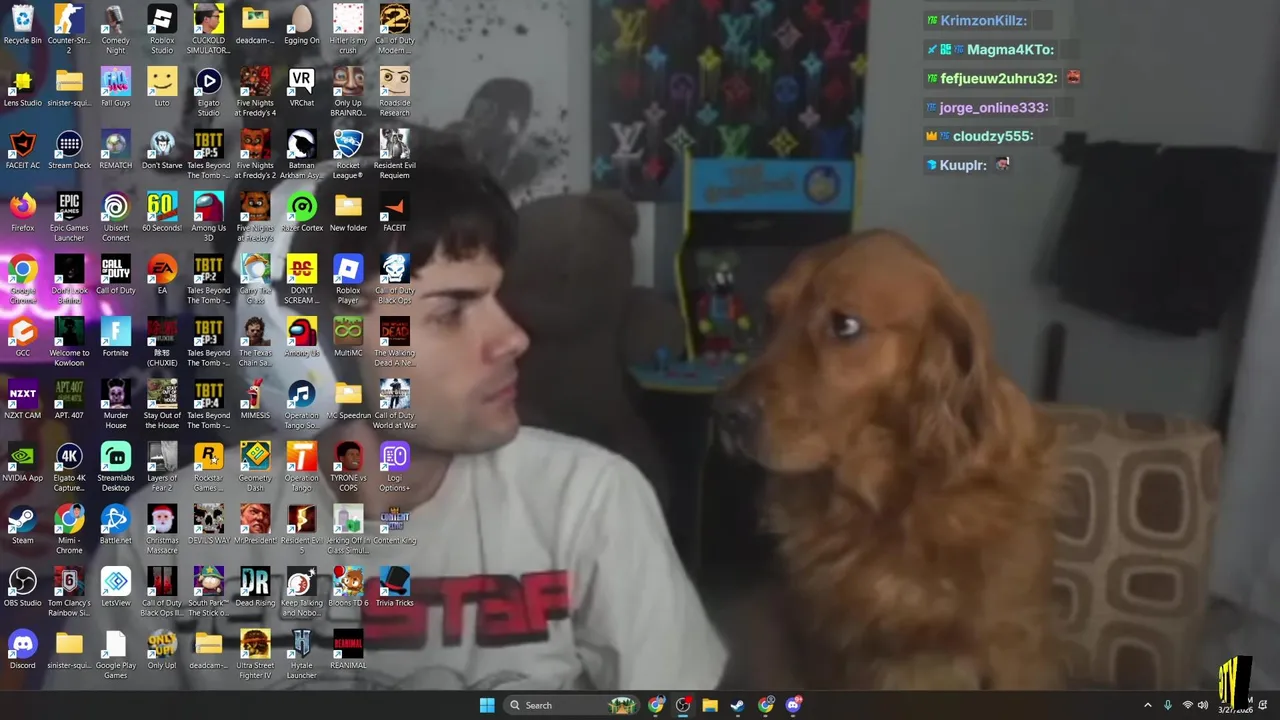Open LetsView desktop icon

[115, 587]
